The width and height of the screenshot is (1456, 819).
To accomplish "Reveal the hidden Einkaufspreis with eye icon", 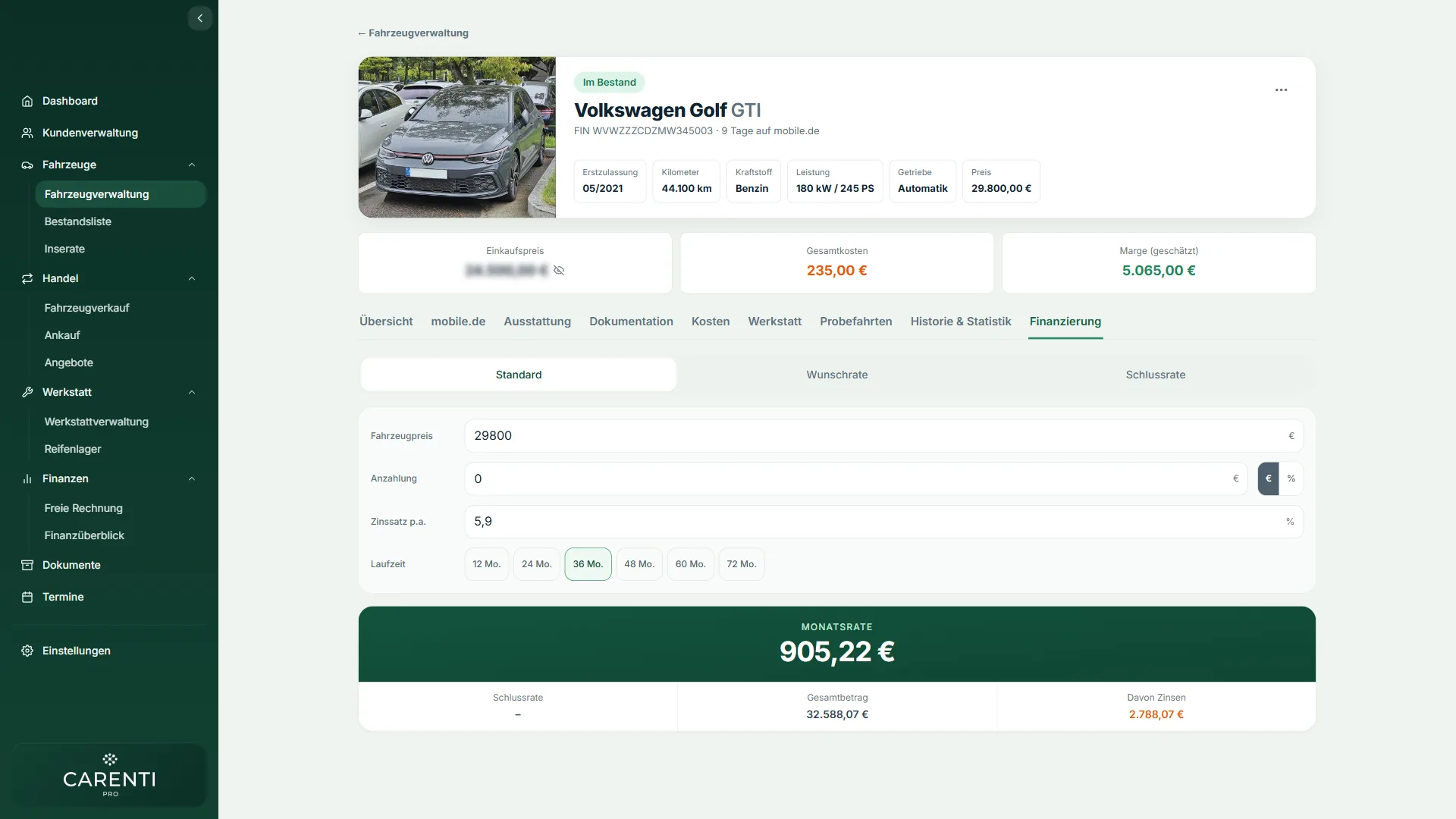I will 559,271.
